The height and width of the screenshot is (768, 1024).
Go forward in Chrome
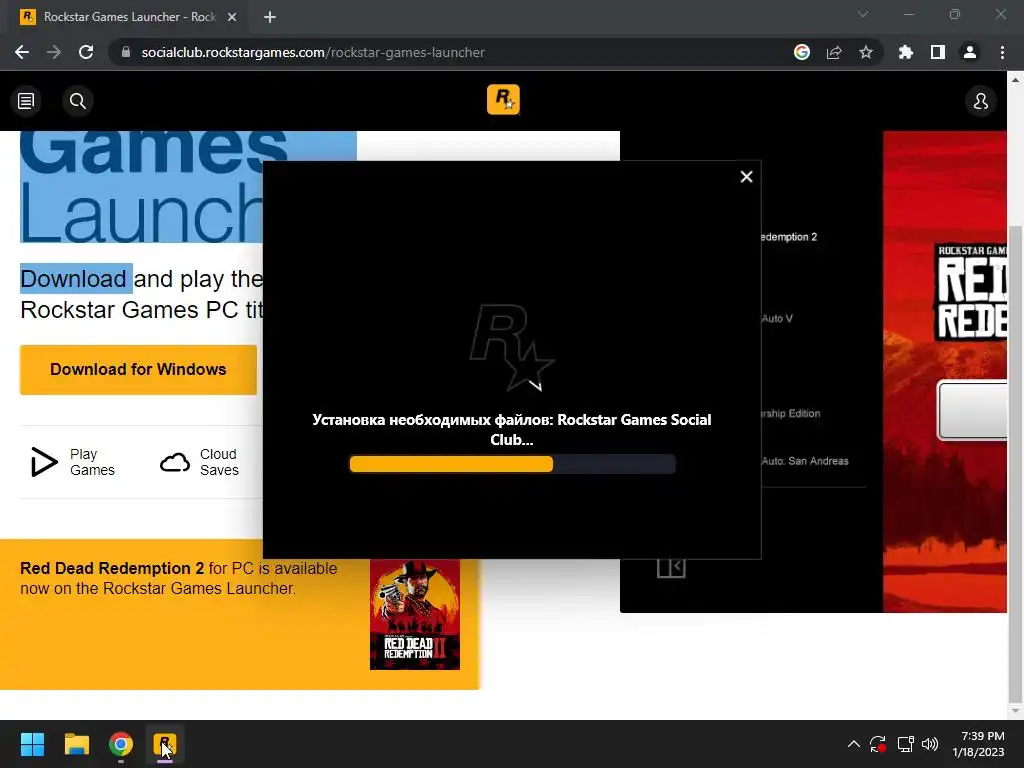point(54,52)
